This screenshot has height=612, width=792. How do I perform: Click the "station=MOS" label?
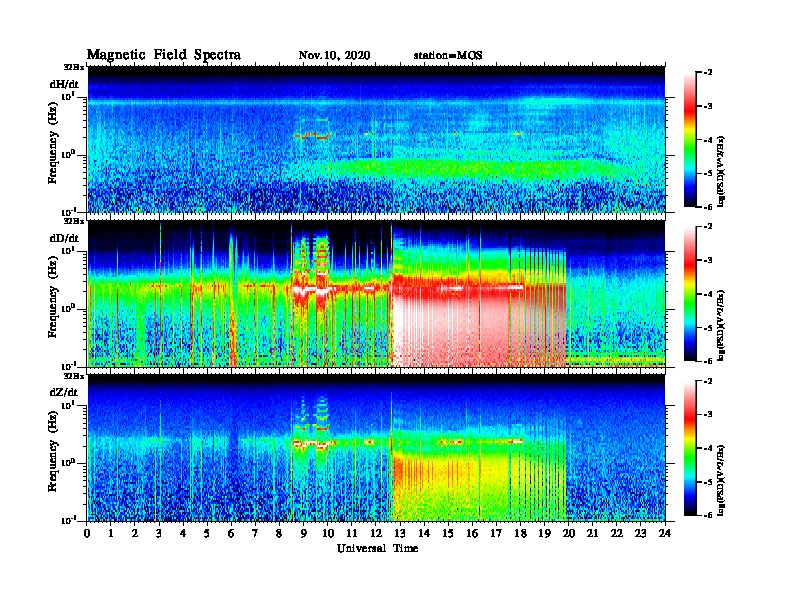pyautogui.click(x=448, y=55)
